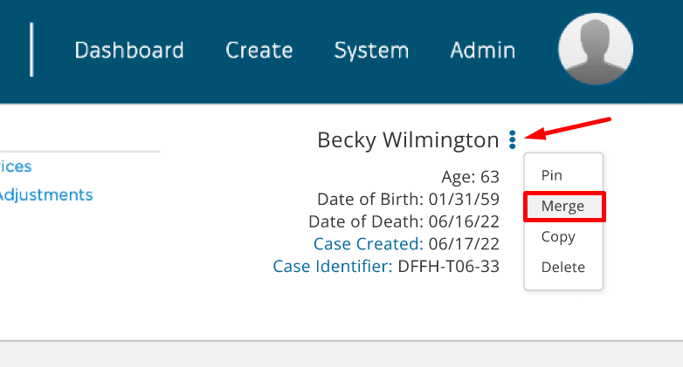The width and height of the screenshot is (683, 367).
Task: Open the Adjustments sidebar link
Action: [46, 195]
